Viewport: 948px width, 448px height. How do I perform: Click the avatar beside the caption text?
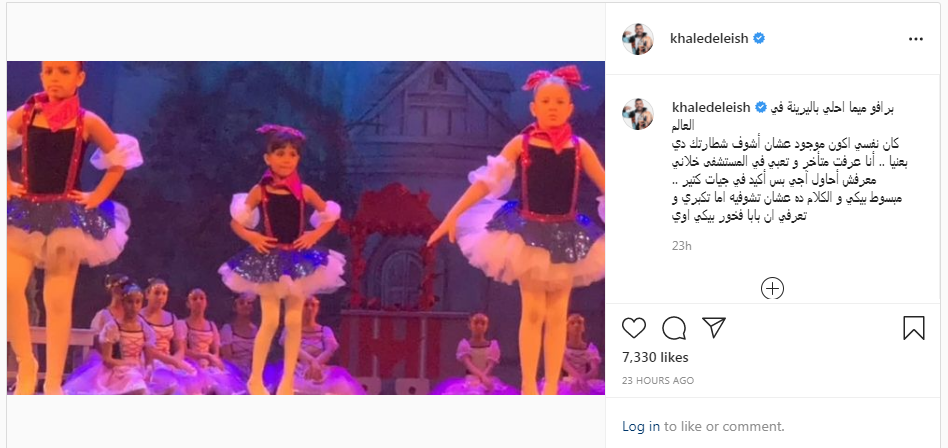(638, 114)
